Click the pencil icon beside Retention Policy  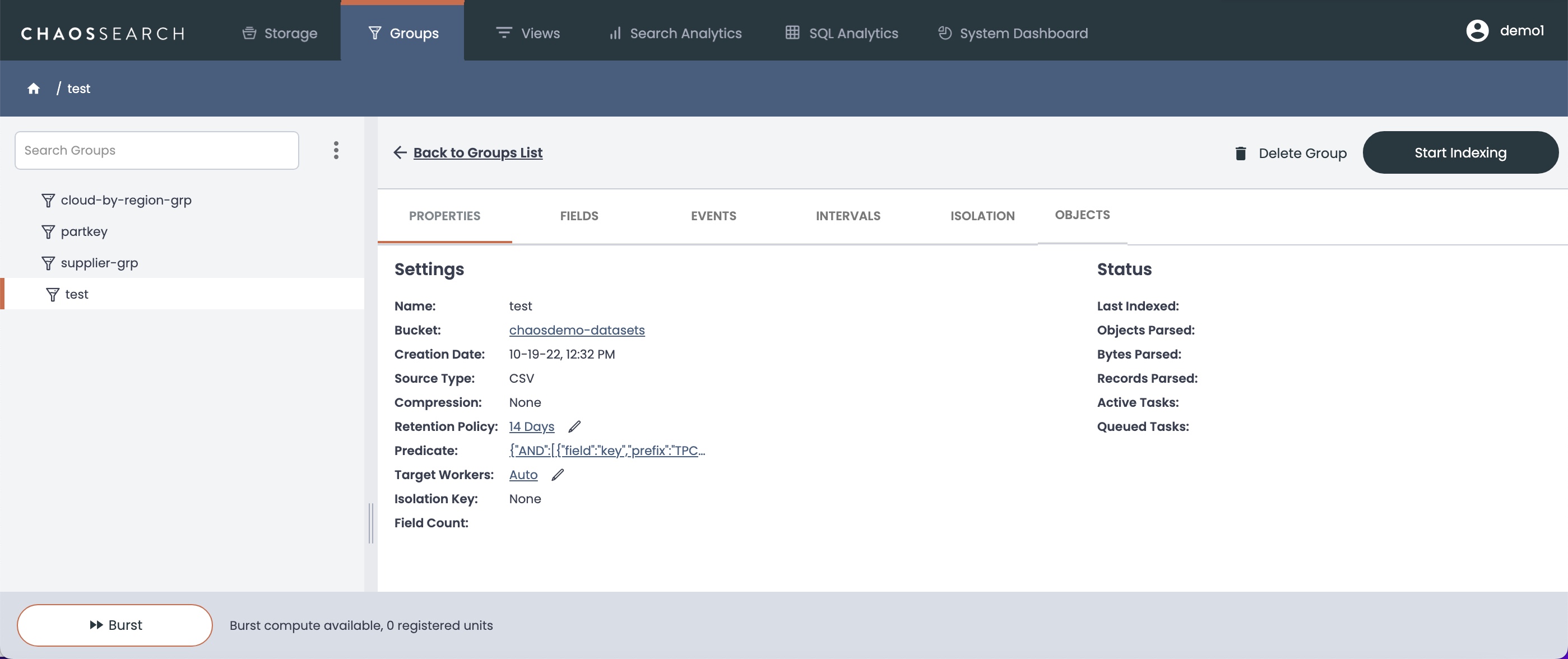(574, 426)
